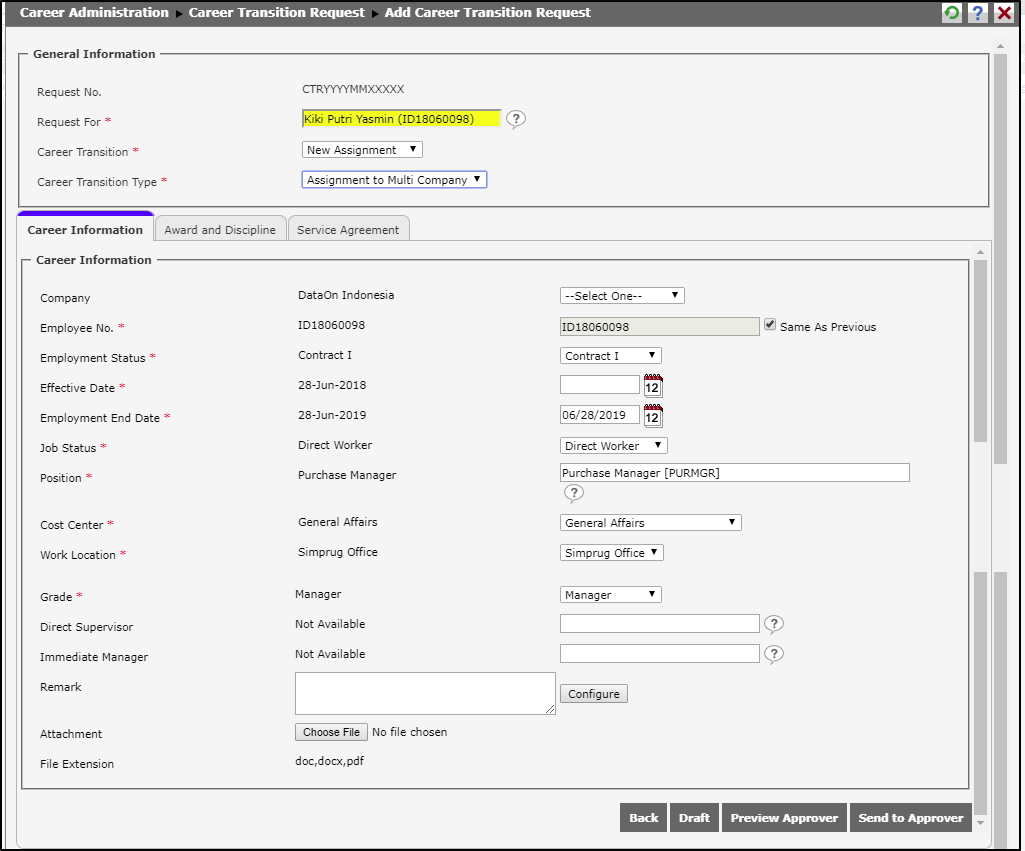Screen dimensions: 1025x851
Task: Click lookup icon below Position field
Action: point(574,493)
